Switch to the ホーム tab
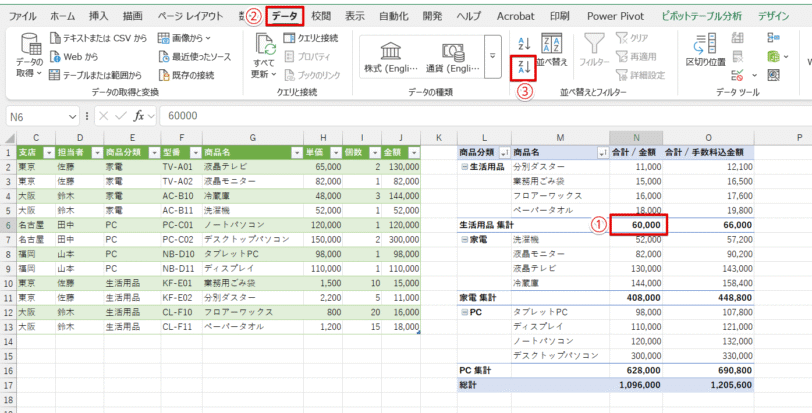This screenshot has width=812, height=413. (62, 16)
